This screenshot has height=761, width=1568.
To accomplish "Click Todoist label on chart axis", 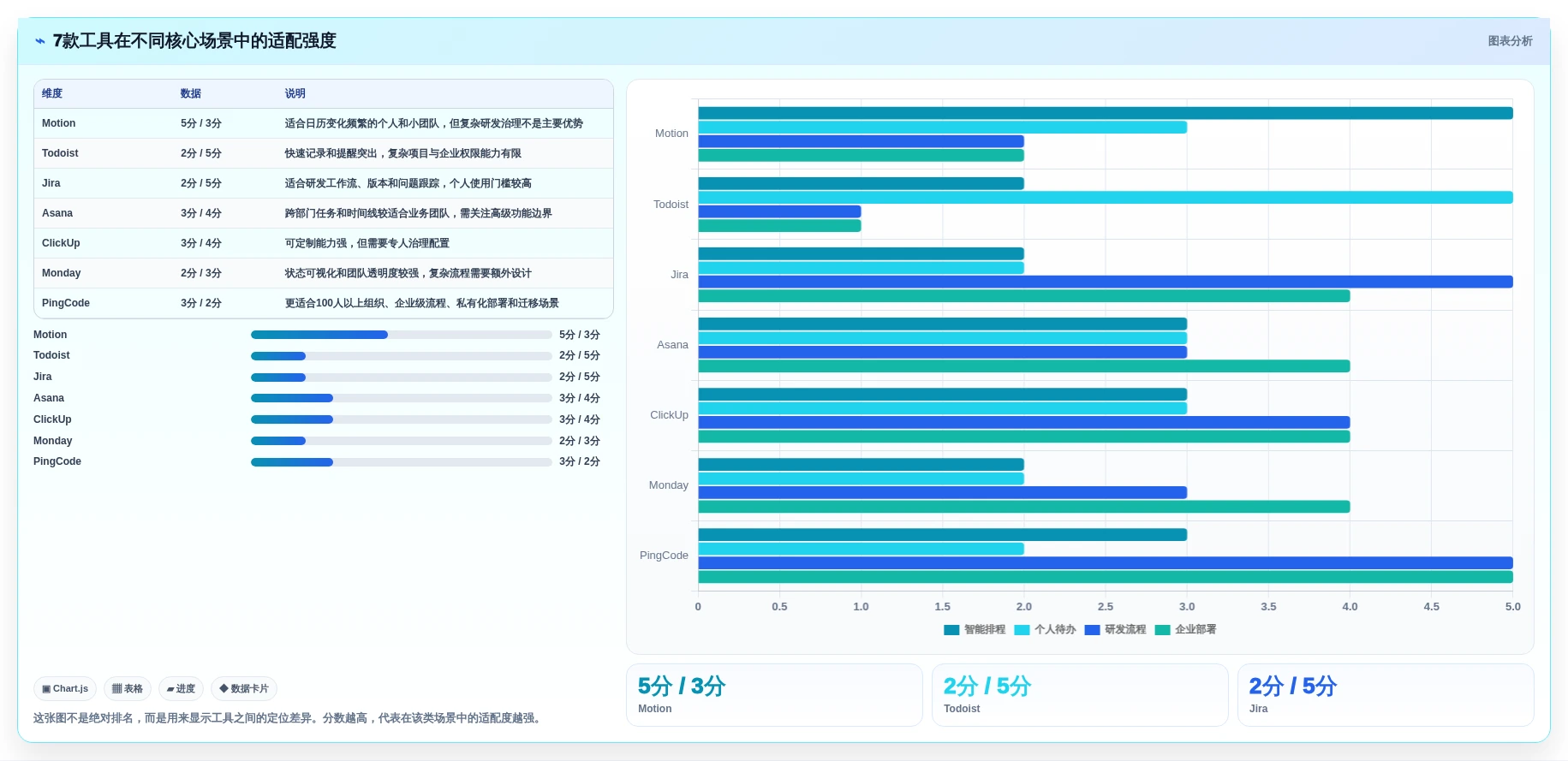I will (671, 205).
